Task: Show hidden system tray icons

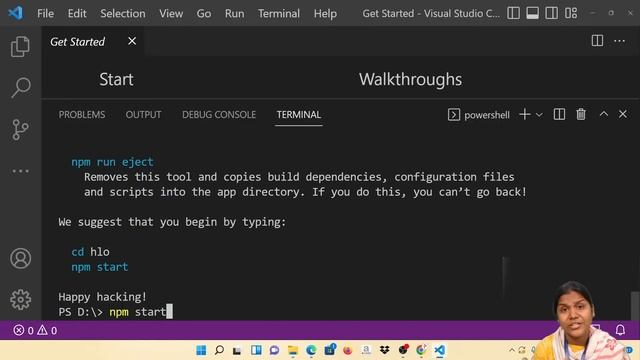Action: pos(512,350)
